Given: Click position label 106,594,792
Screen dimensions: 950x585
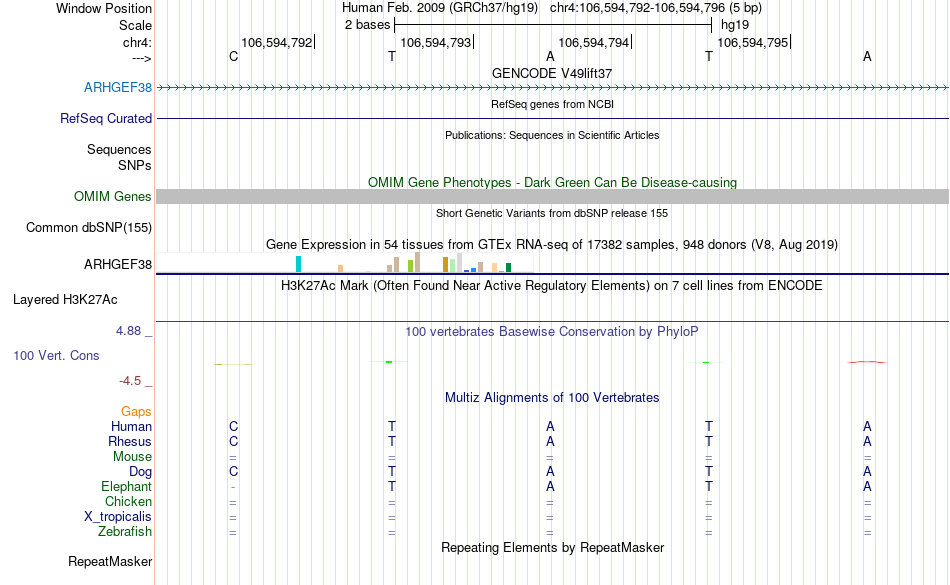Looking at the screenshot, I should [x=276, y=42].
